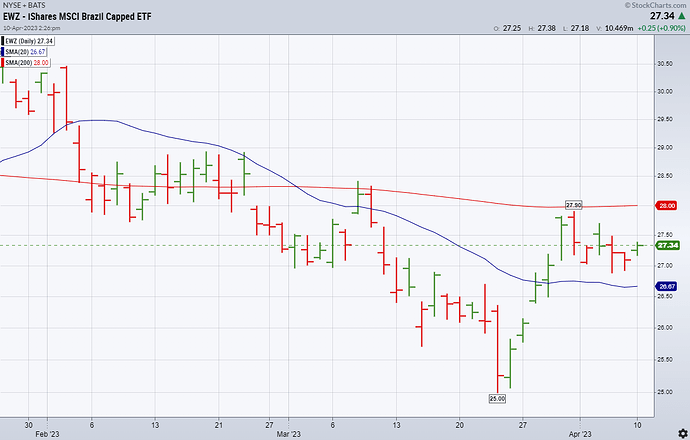The width and height of the screenshot is (690, 440).
Task: Click the 10-Apr-2023 timestamp text
Action: [x=32, y=28]
